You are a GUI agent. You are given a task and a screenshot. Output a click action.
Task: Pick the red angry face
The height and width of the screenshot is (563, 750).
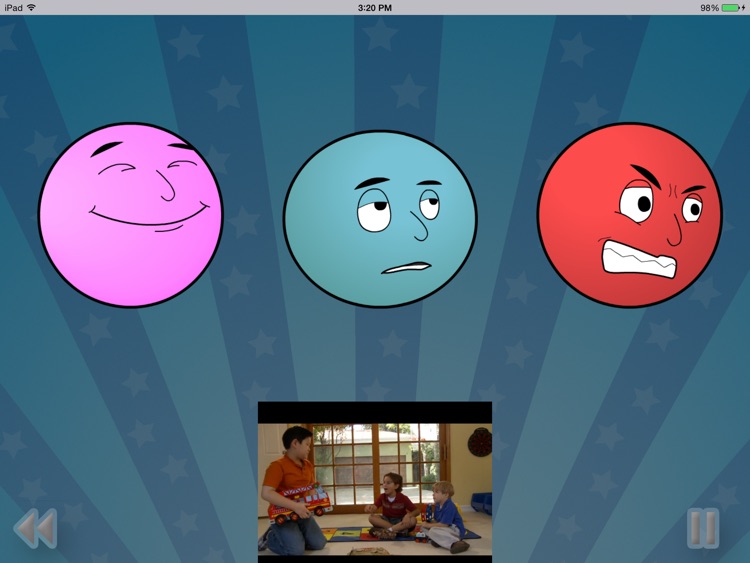click(629, 215)
